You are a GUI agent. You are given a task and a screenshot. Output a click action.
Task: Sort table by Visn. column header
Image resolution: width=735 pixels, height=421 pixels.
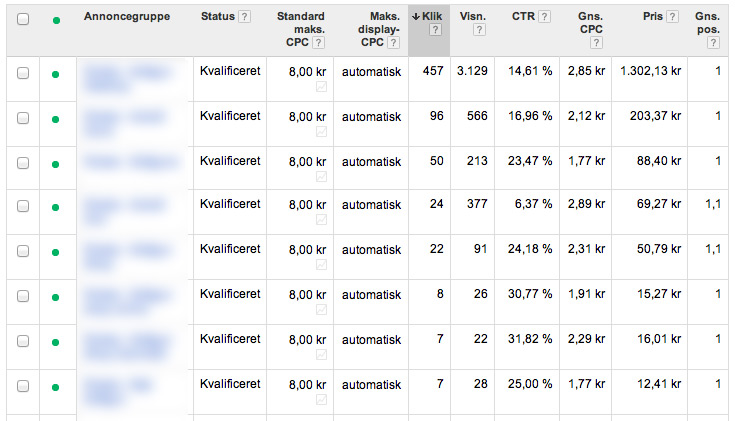tap(473, 17)
